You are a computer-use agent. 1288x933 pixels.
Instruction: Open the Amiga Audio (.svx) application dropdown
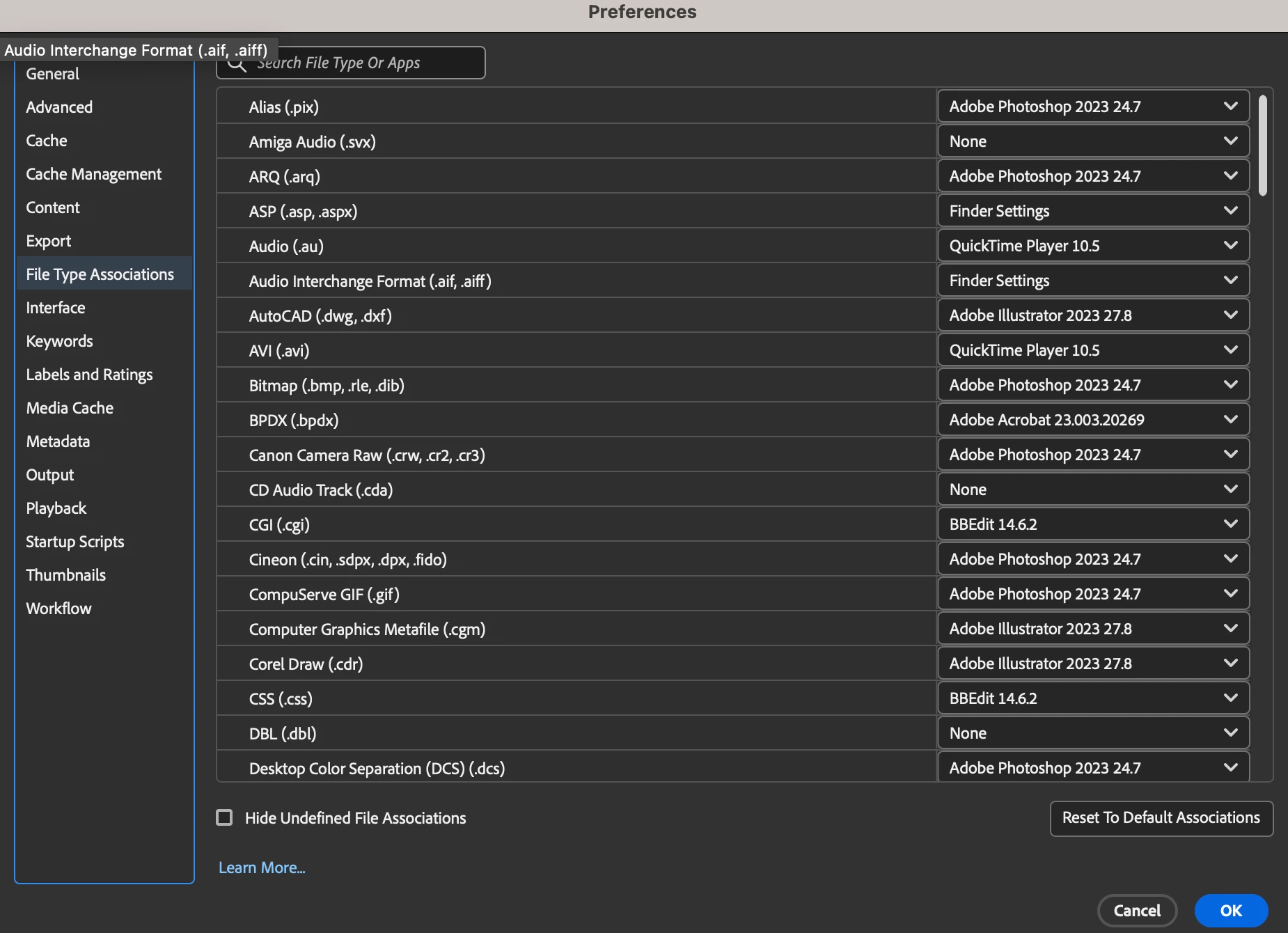click(x=1093, y=141)
